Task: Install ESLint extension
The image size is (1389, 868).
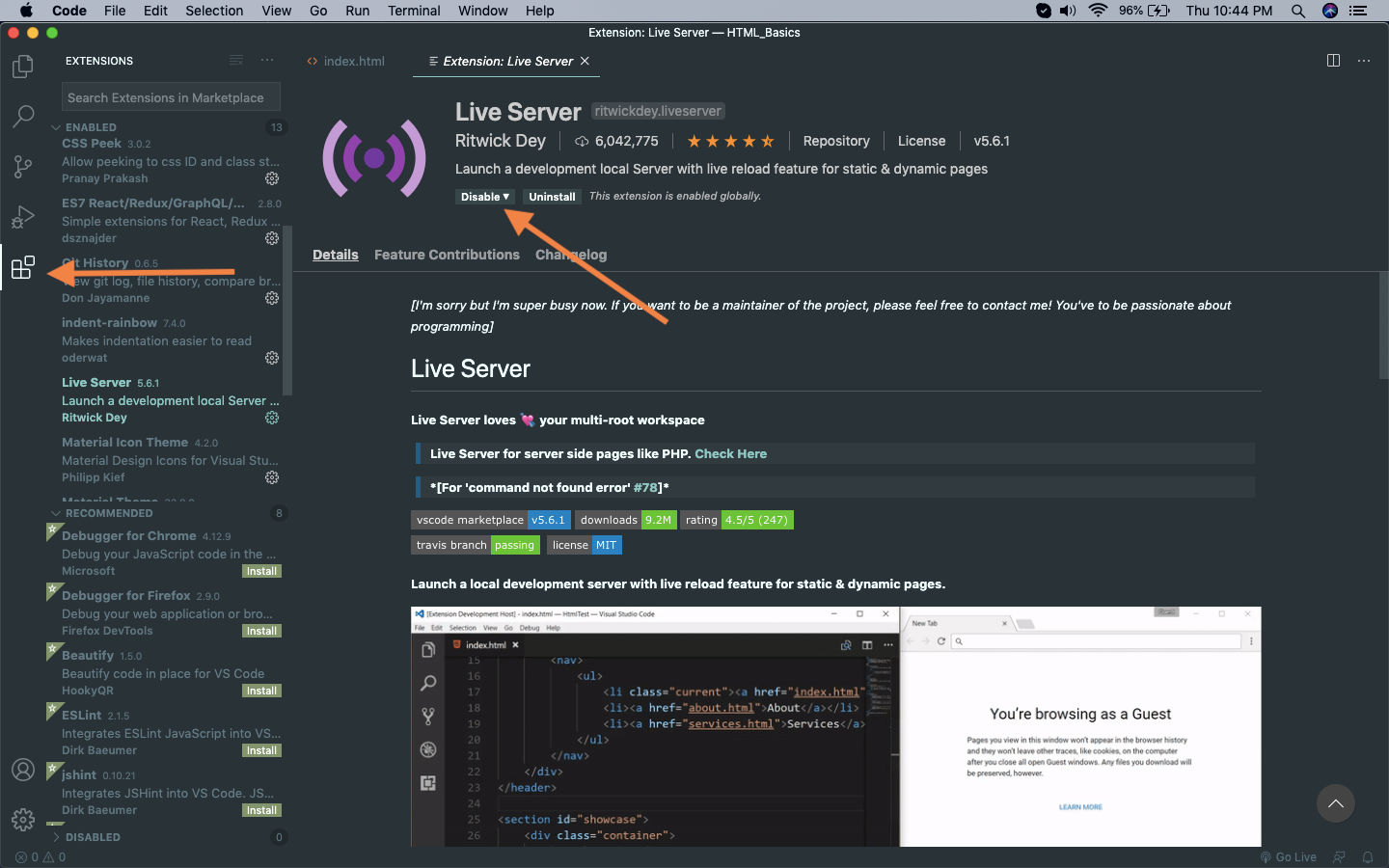Action: (261, 750)
